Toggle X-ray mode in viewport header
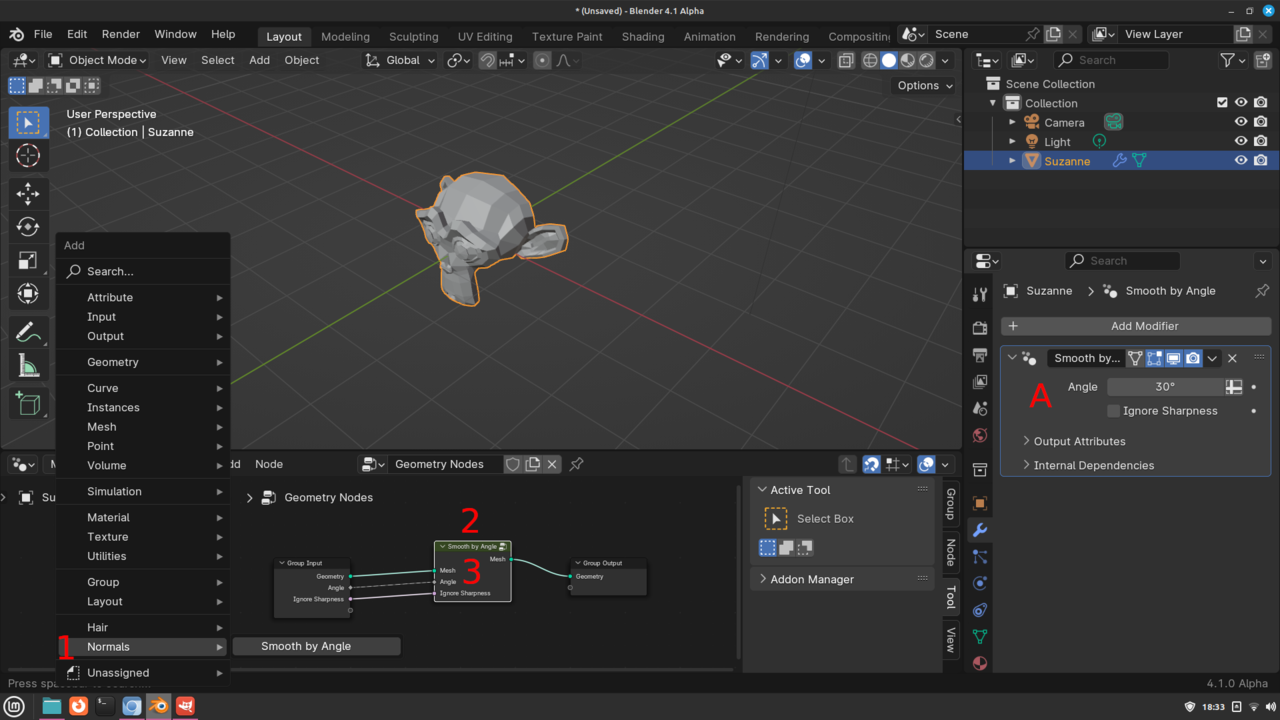Viewport: 1280px width, 720px height. coord(846,60)
